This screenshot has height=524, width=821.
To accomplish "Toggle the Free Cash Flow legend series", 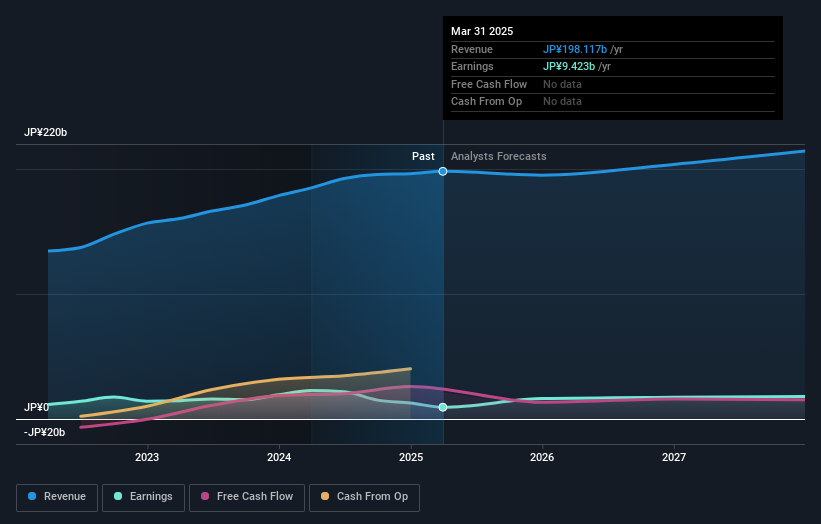I will (x=247, y=497).
